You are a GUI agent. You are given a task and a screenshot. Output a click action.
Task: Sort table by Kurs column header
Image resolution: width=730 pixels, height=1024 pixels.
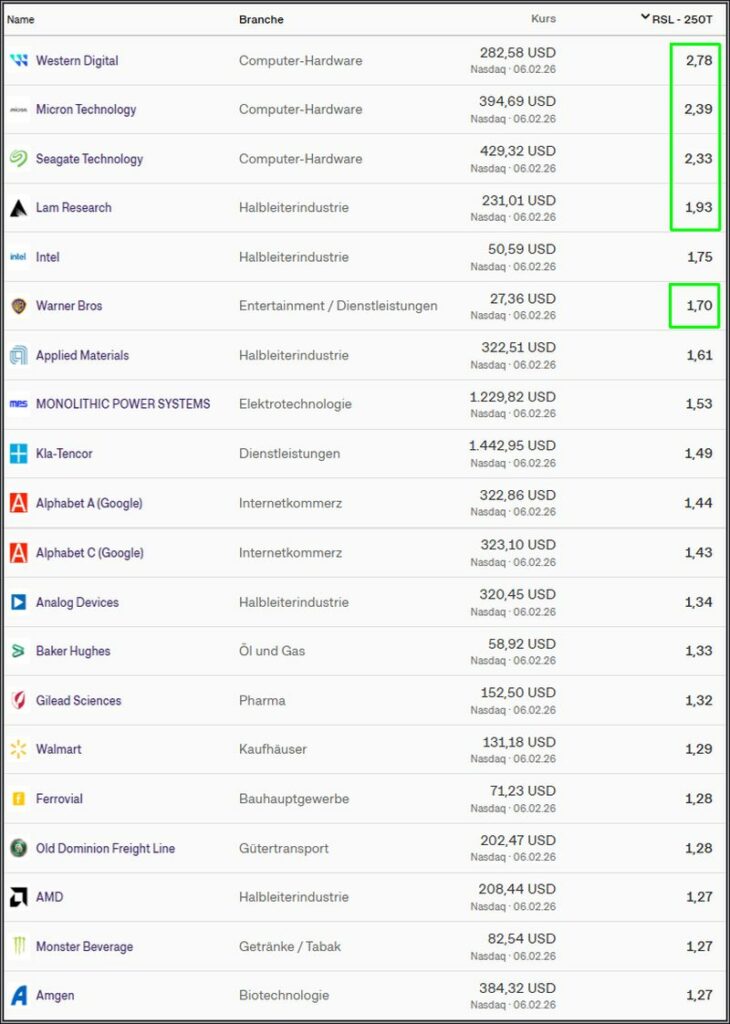[x=543, y=19]
